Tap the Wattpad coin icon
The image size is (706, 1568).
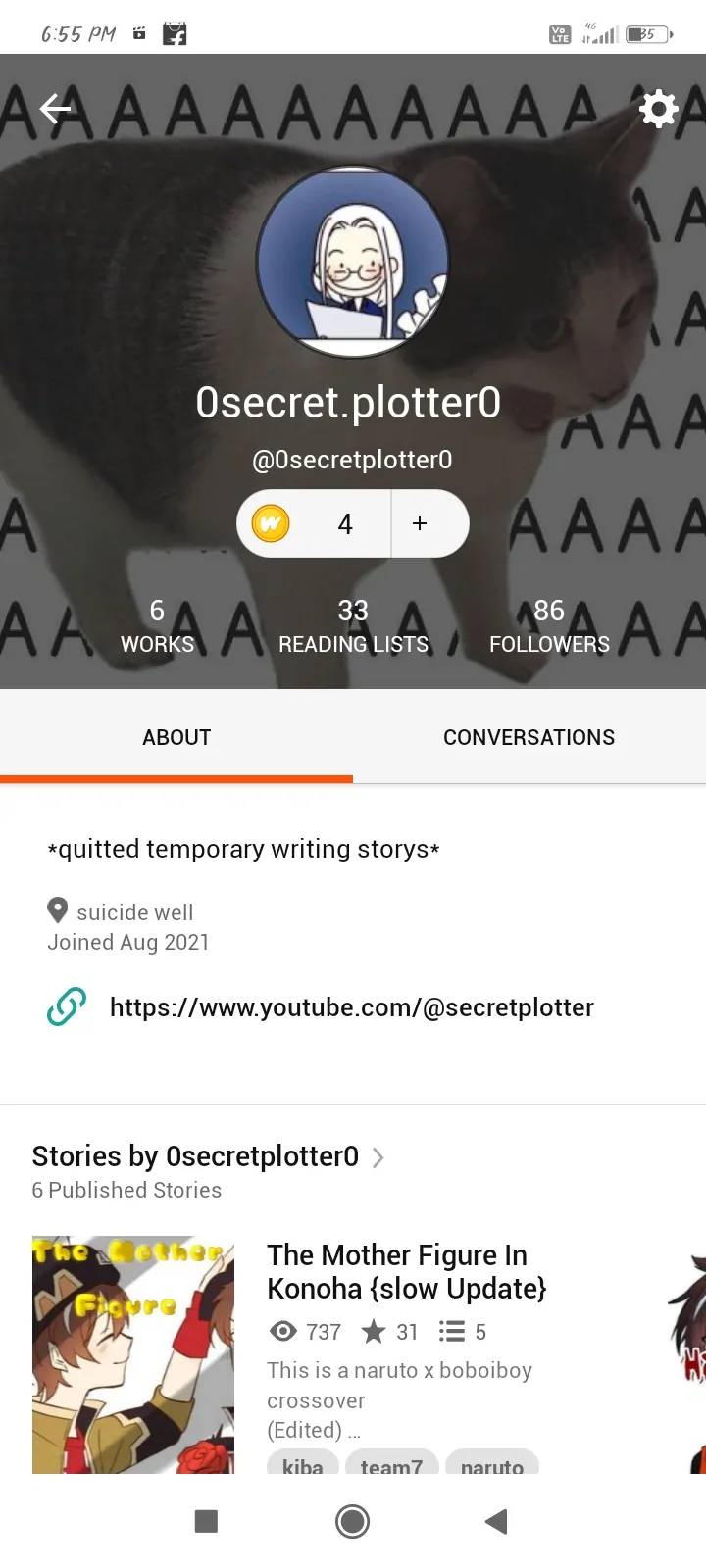[x=271, y=523]
